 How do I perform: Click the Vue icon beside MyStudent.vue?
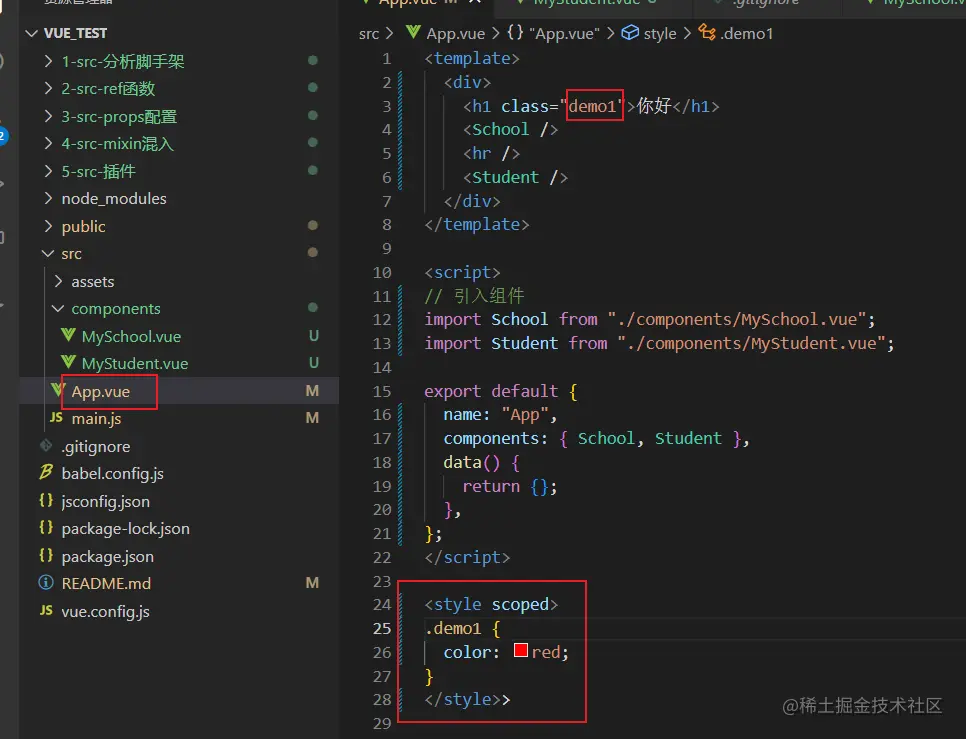click(68, 363)
